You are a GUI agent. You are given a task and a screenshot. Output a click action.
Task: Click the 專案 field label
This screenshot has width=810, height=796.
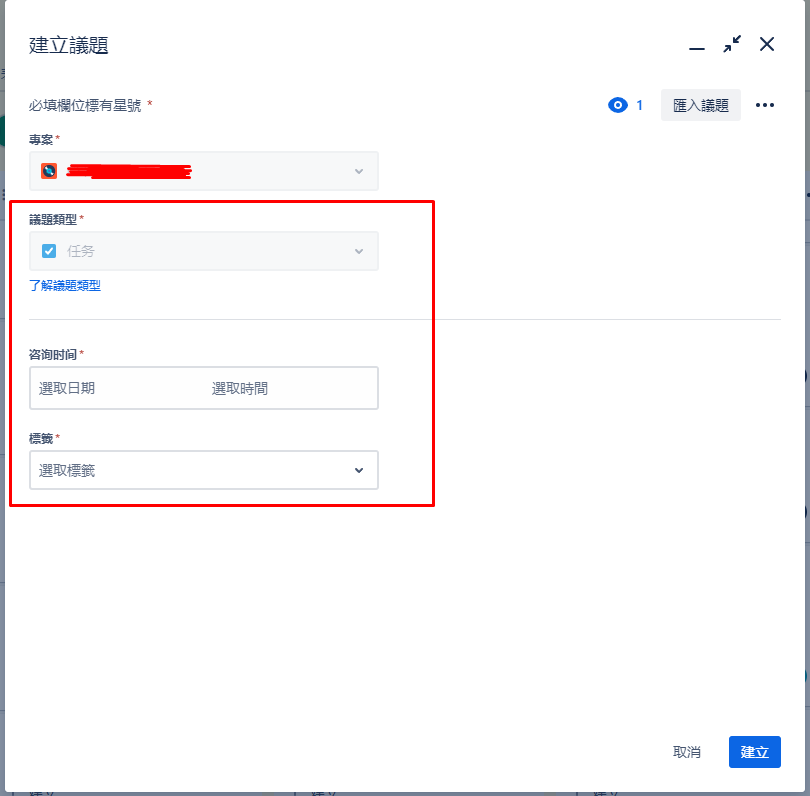click(41, 139)
